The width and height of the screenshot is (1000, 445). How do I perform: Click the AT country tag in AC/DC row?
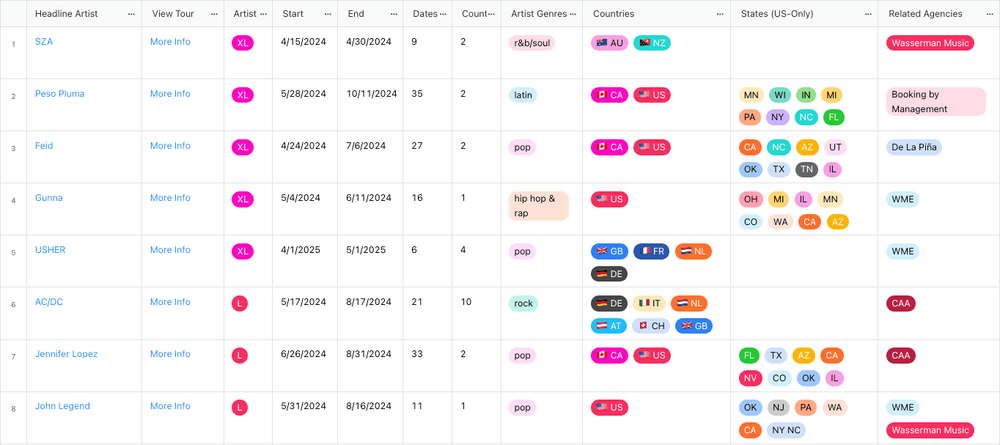coord(609,326)
